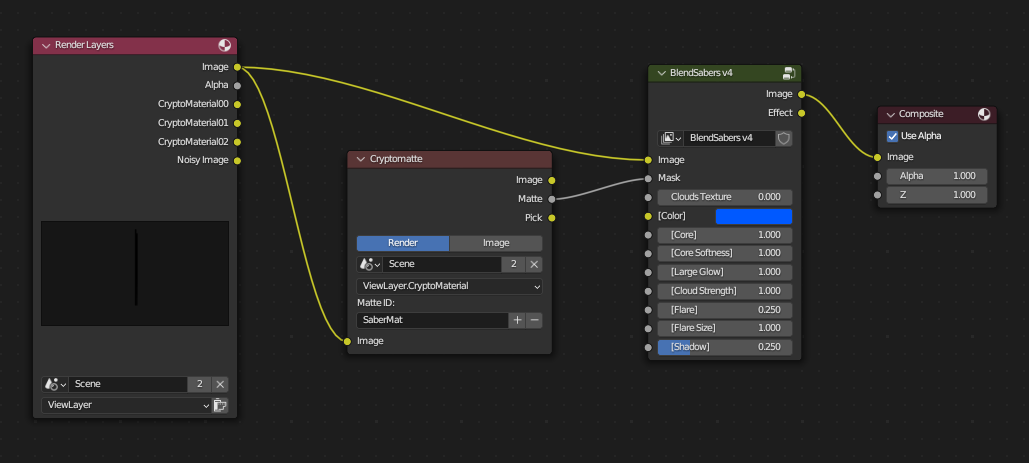Click the scene browse icon in Cryptomatte node
This screenshot has height=463, width=1029.
pos(369,264)
